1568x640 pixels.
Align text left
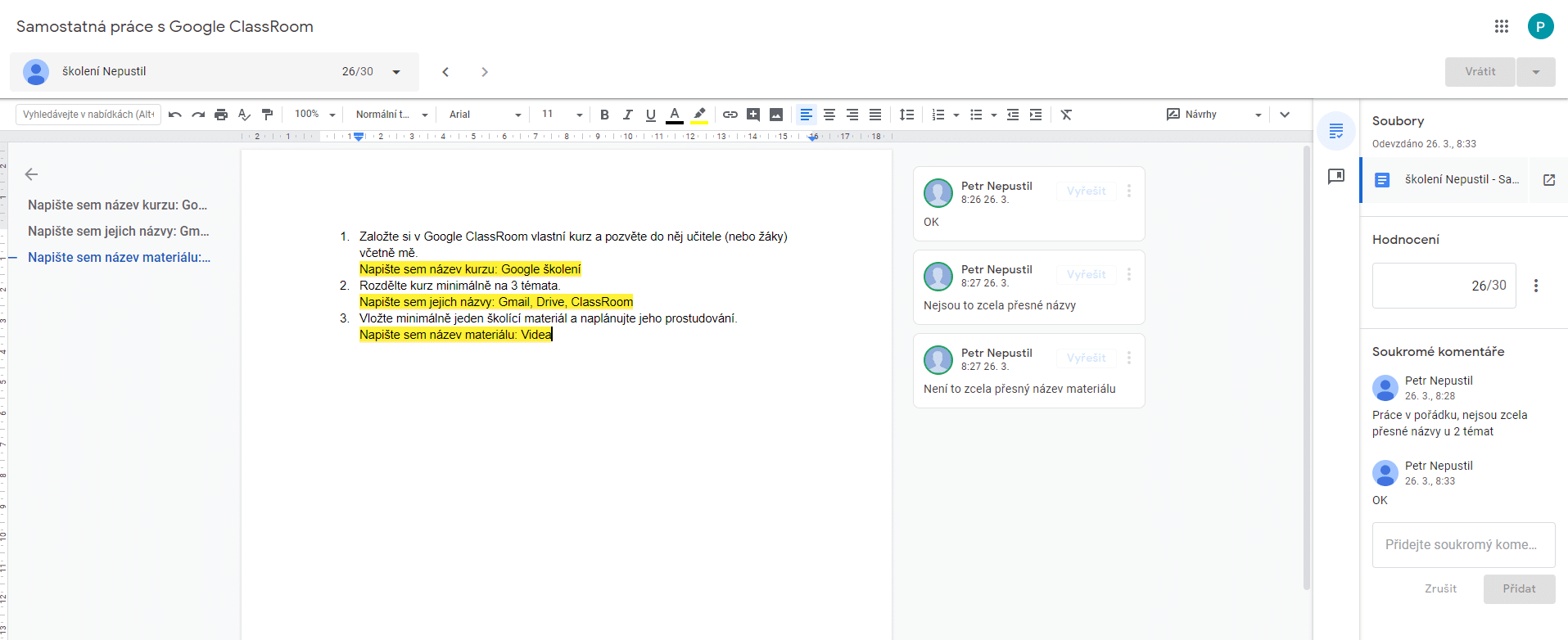tap(807, 115)
